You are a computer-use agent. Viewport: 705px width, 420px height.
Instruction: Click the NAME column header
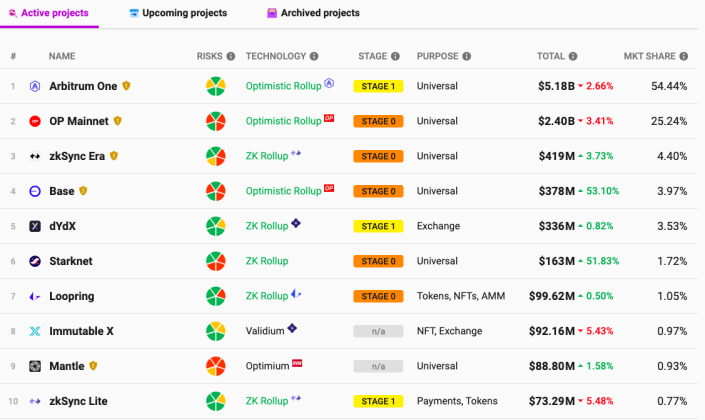pyautogui.click(x=62, y=56)
